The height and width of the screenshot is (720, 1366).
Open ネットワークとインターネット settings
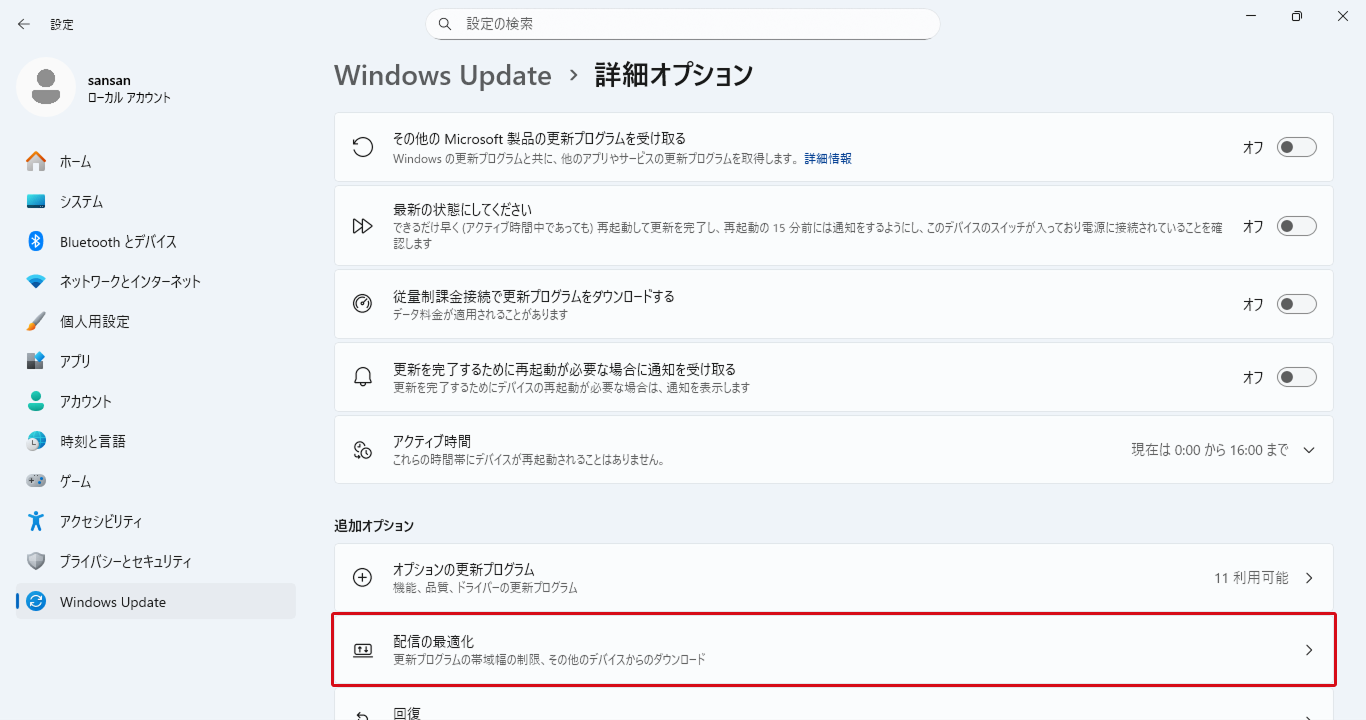click(156, 281)
